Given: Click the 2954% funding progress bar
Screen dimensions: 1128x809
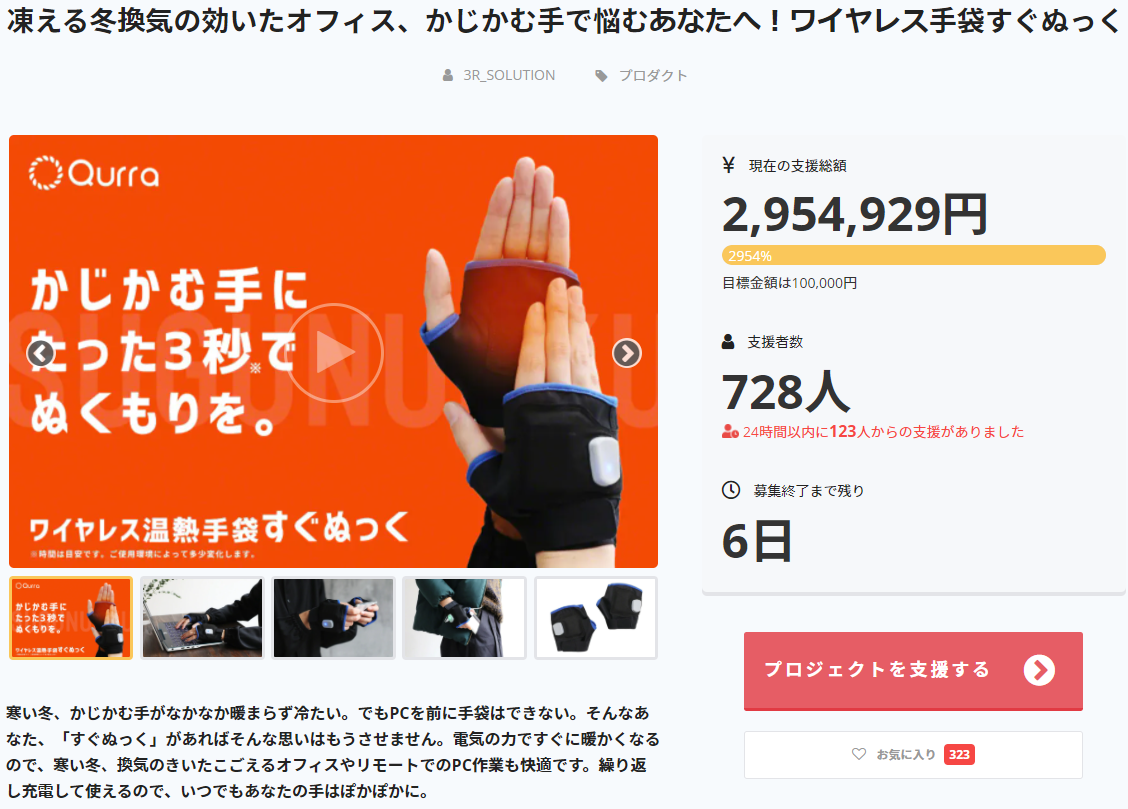Looking at the screenshot, I should [x=914, y=255].
